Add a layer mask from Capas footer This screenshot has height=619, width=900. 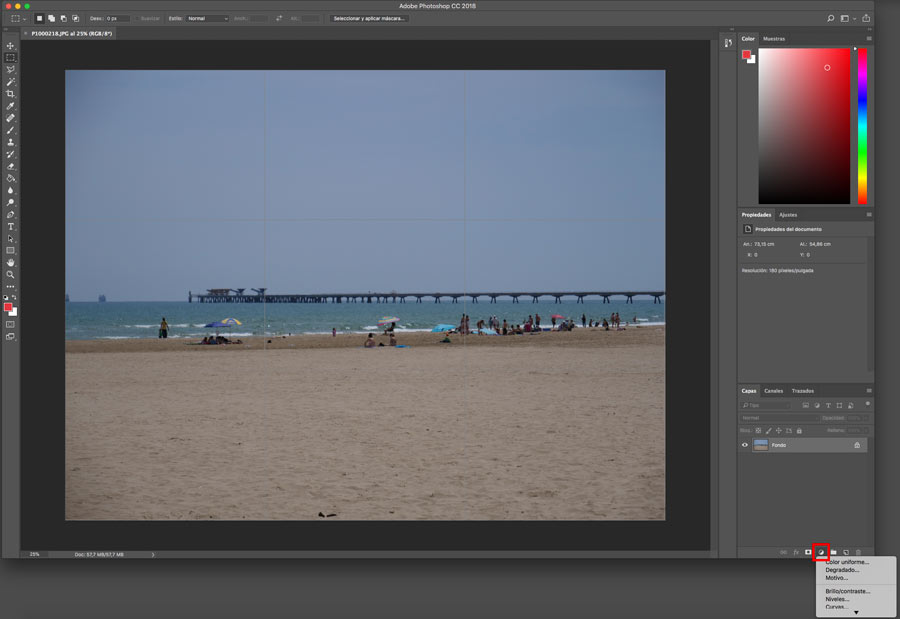(x=808, y=552)
